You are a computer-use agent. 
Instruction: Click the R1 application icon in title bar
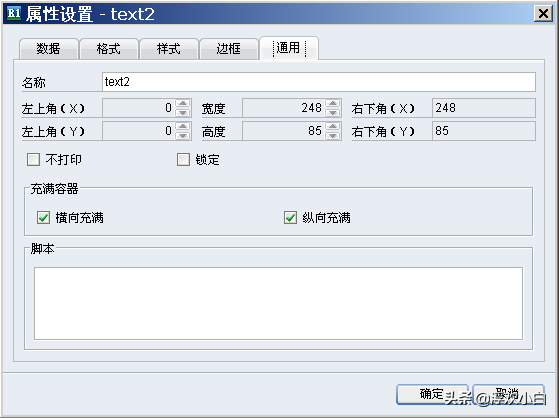[x=14, y=13]
